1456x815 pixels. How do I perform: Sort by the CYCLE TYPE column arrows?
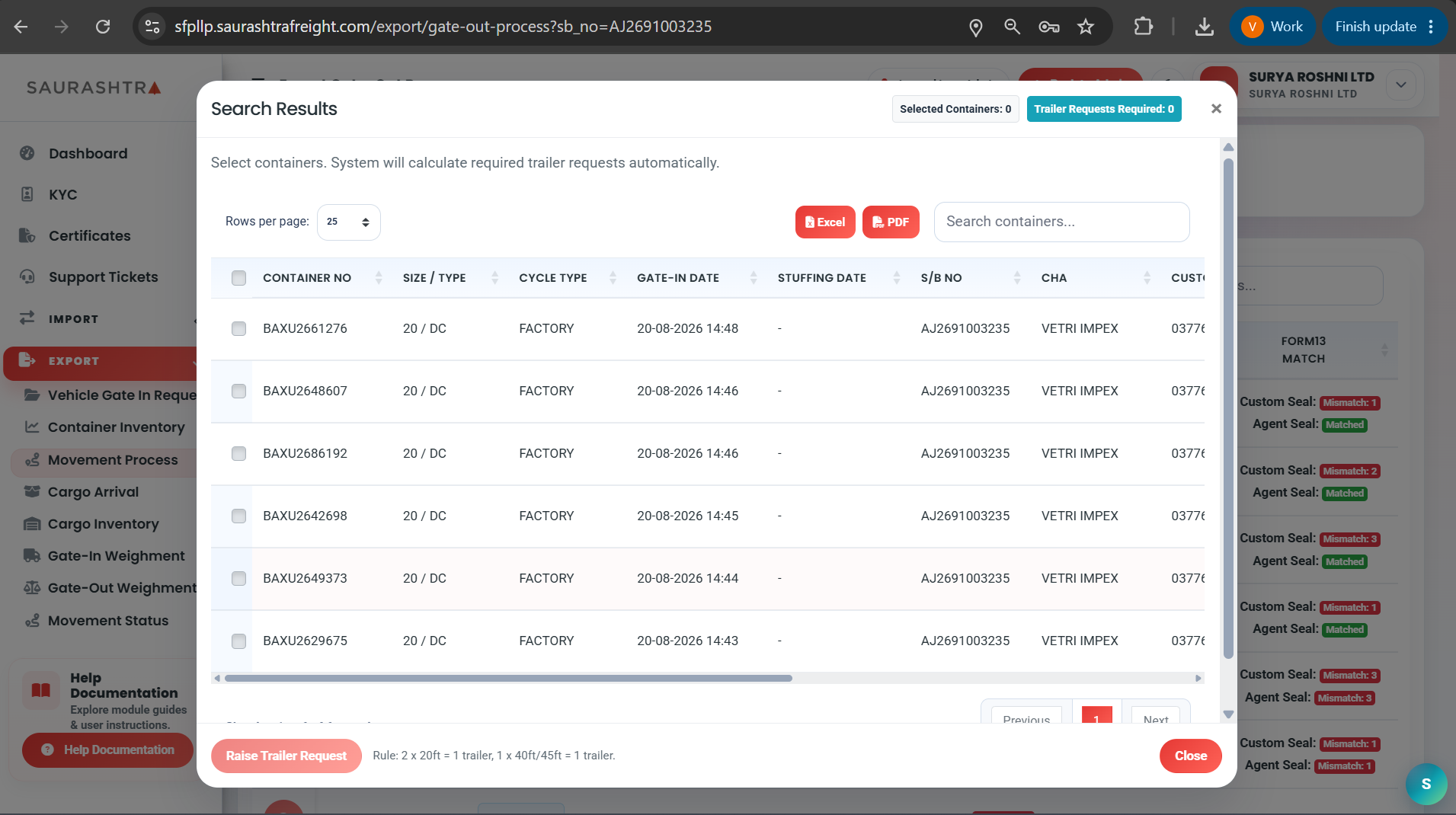613,278
